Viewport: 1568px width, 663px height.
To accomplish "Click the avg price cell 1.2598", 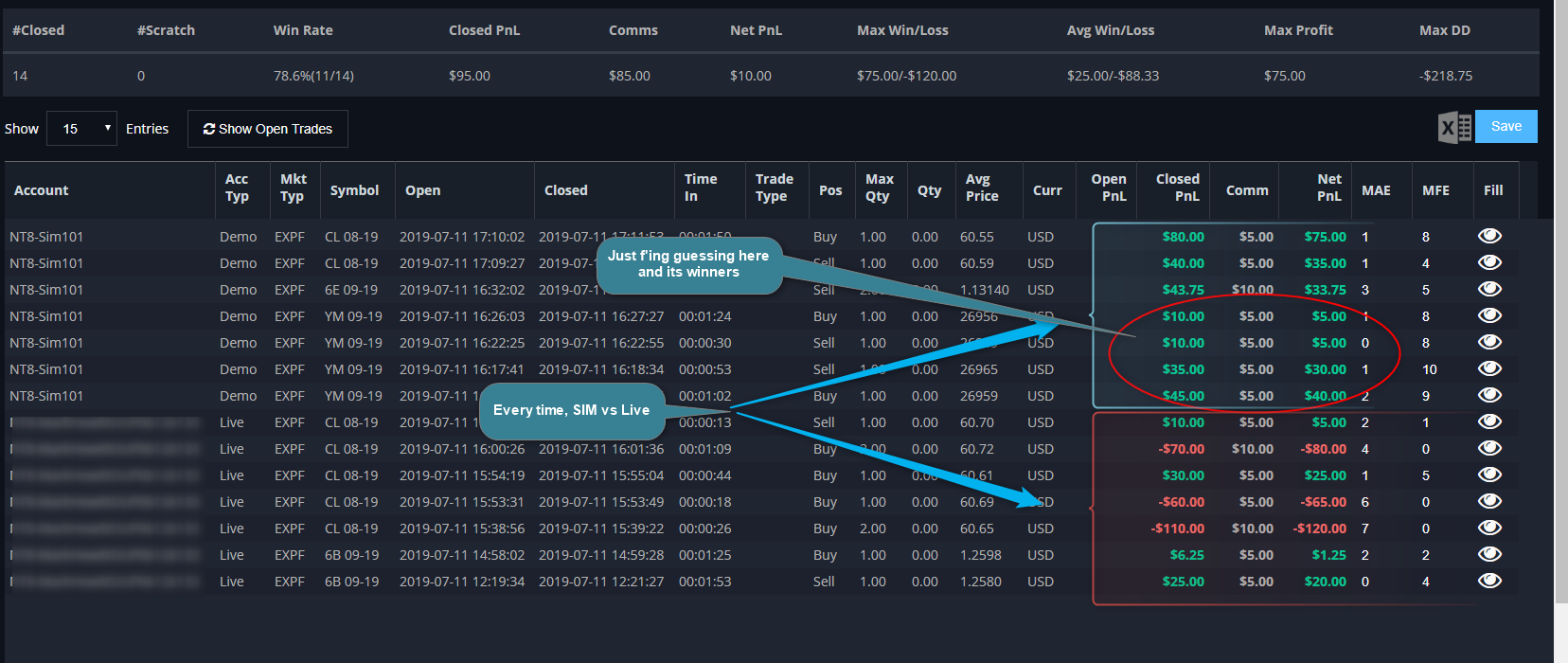I will click(x=981, y=555).
